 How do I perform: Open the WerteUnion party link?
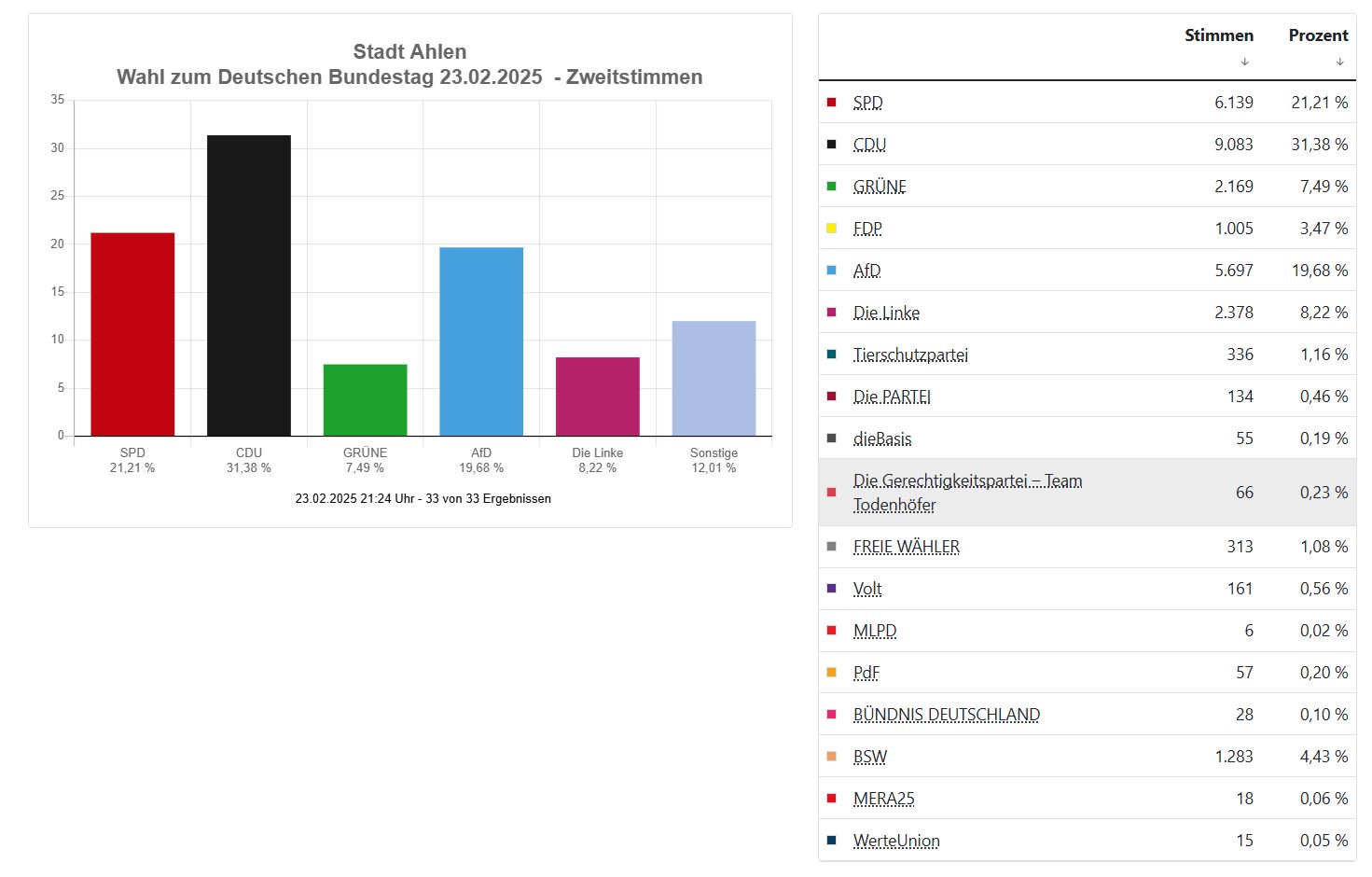point(896,841)
